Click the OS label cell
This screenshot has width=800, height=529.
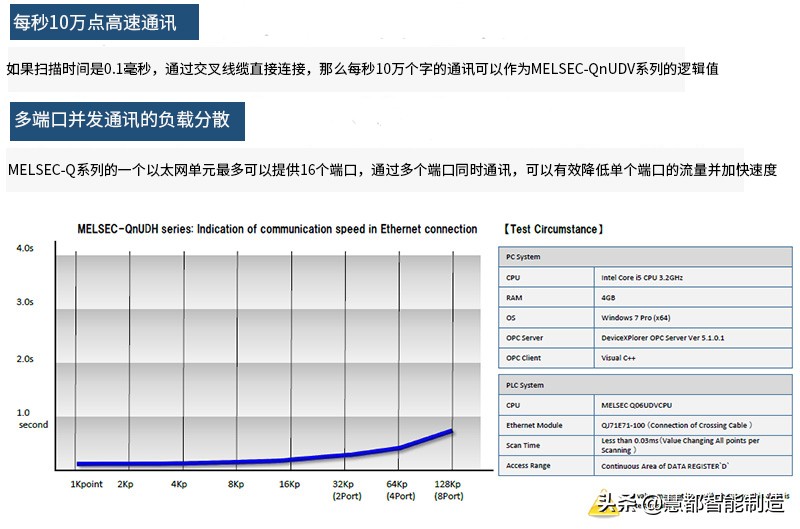[x=546, y=317]
